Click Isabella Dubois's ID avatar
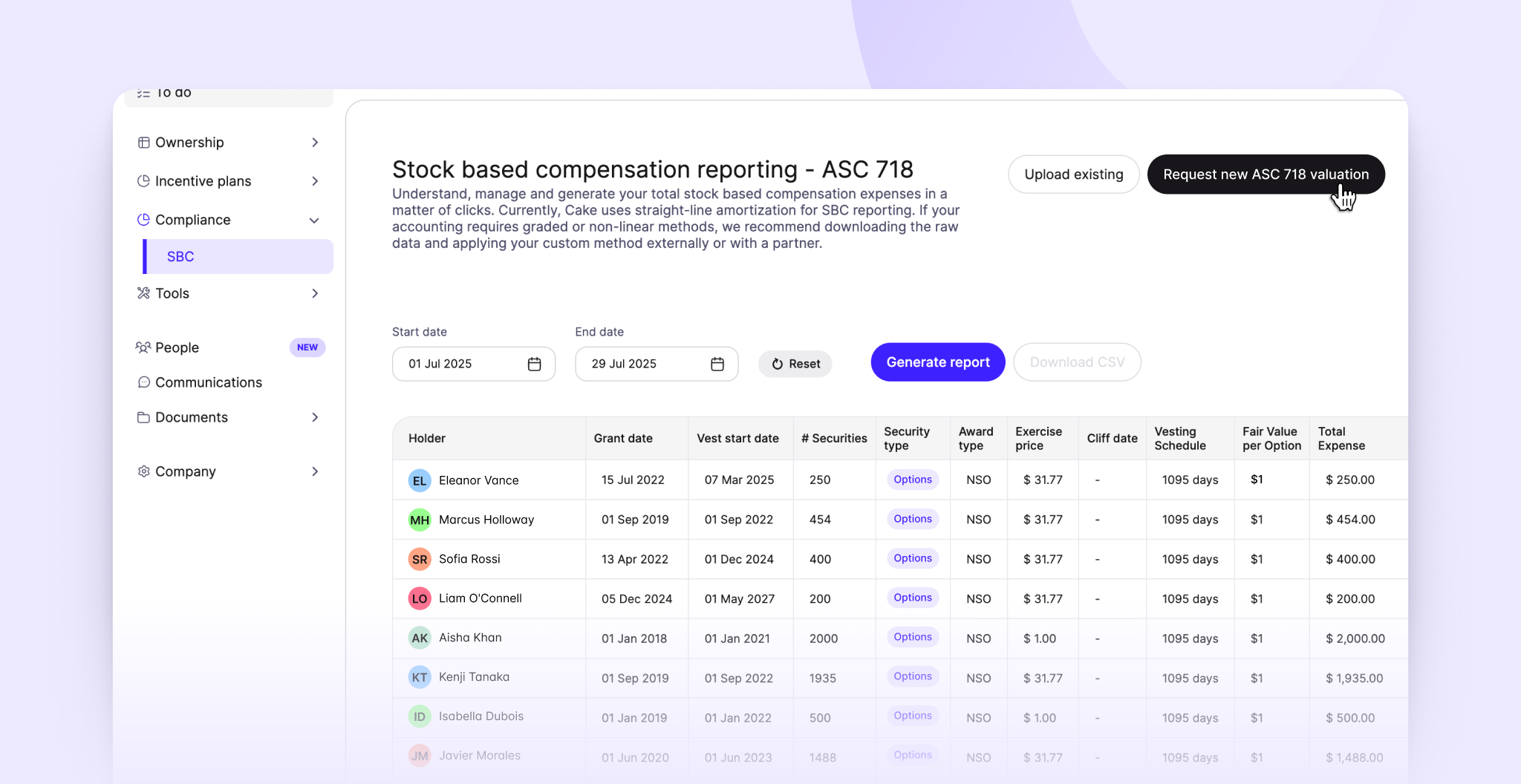This screenshot has height=784, width=1521. pyautogui.click(x=420, y=716)
